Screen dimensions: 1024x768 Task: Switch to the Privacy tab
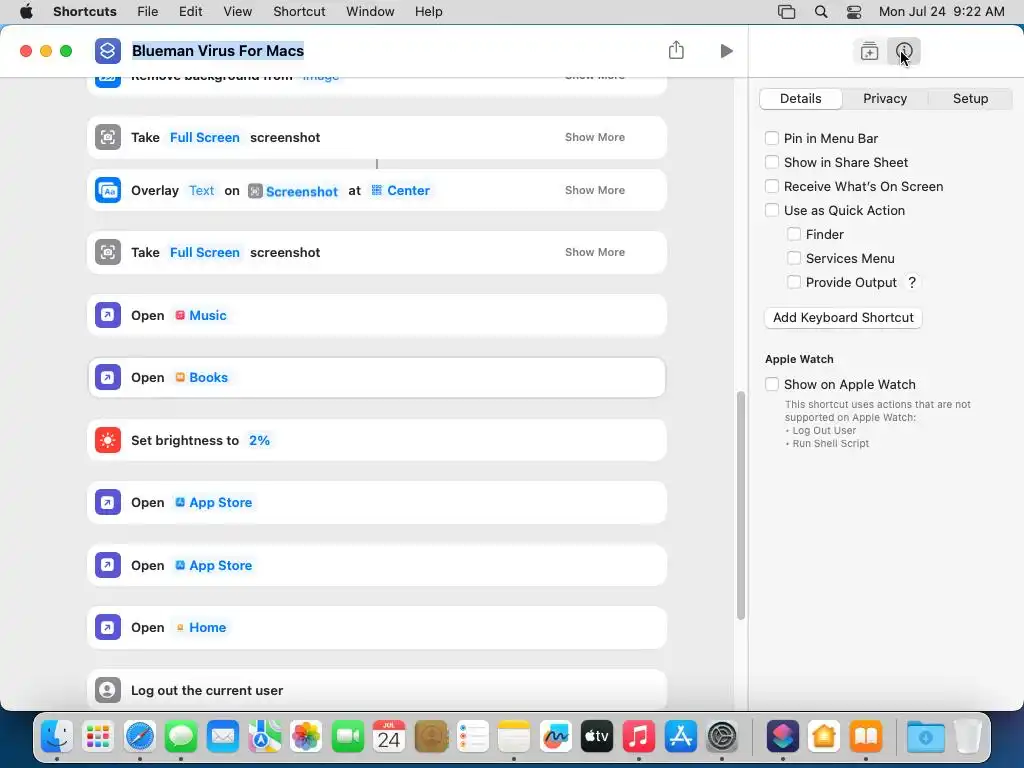(x=884, y=99)
